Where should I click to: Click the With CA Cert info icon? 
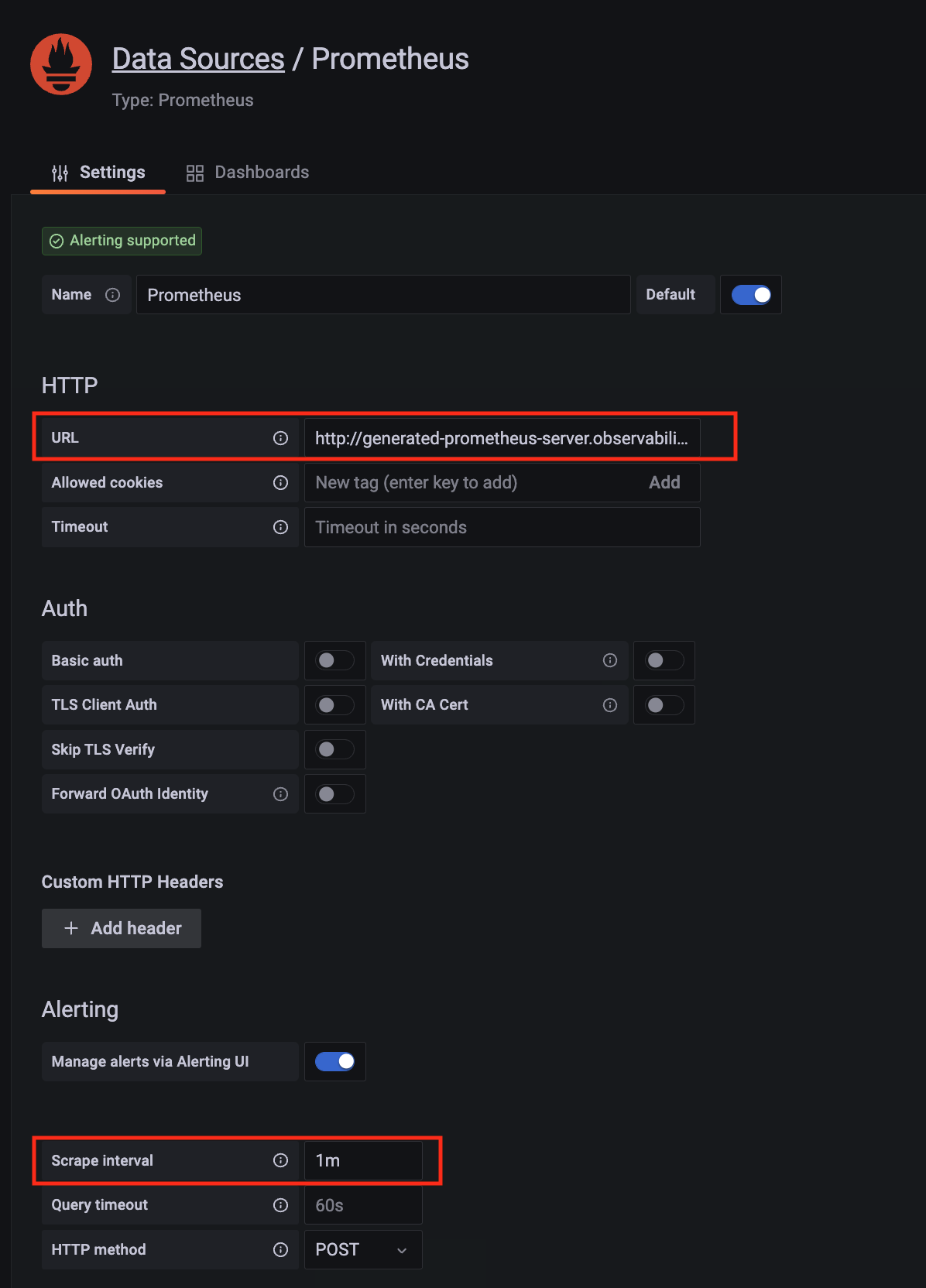click(x=610, y=705)
